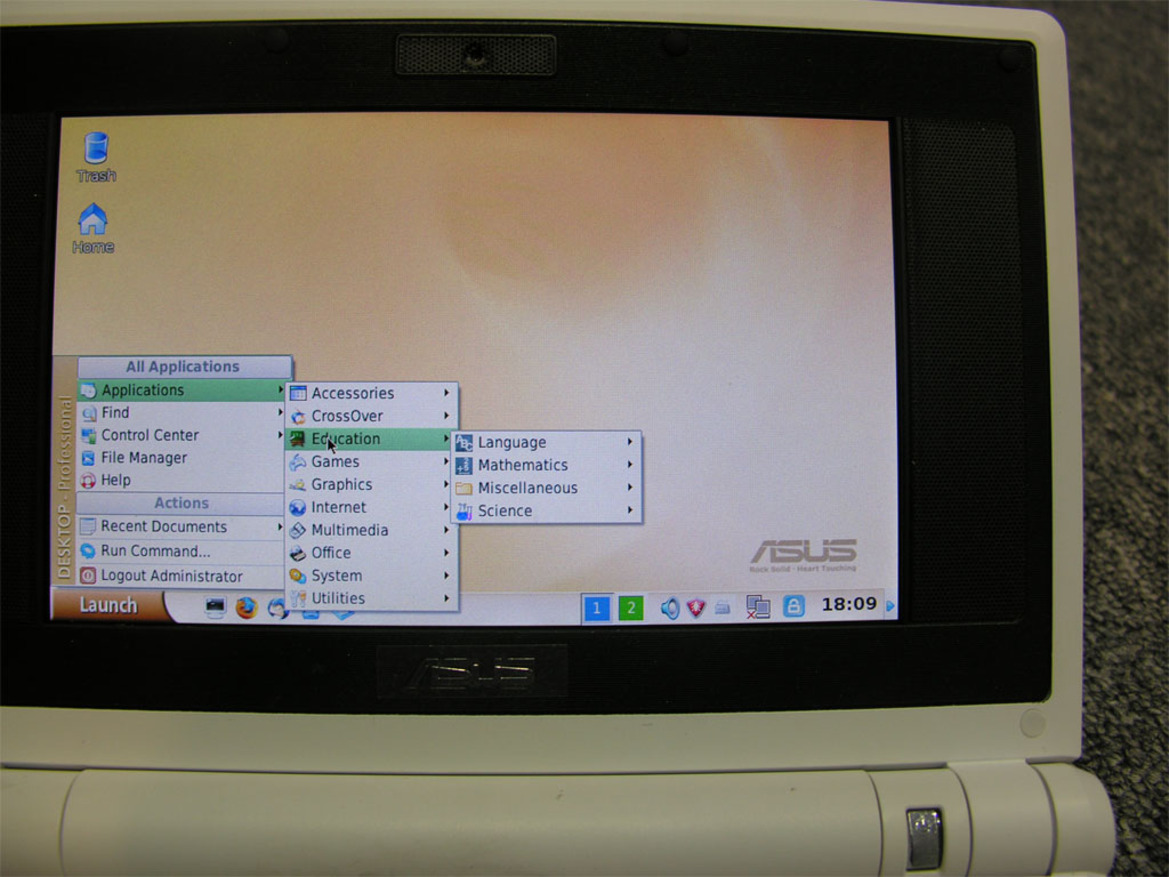Screen dimensions: 1169x877
Task: Click the Utilities tools icon
Action: click(x=298, y=599)
